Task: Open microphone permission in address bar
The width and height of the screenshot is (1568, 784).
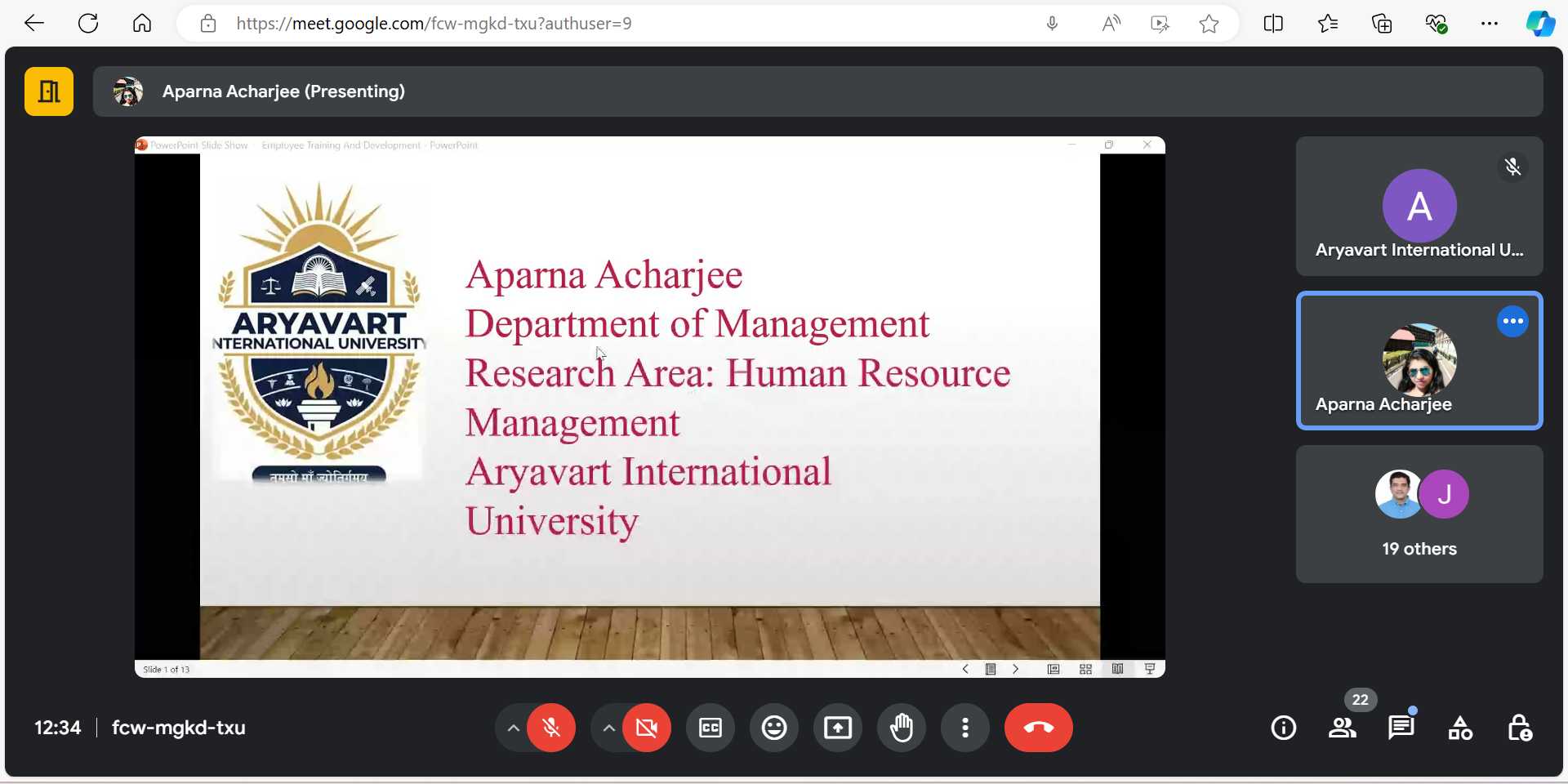Action: (x=1052, y=24)
